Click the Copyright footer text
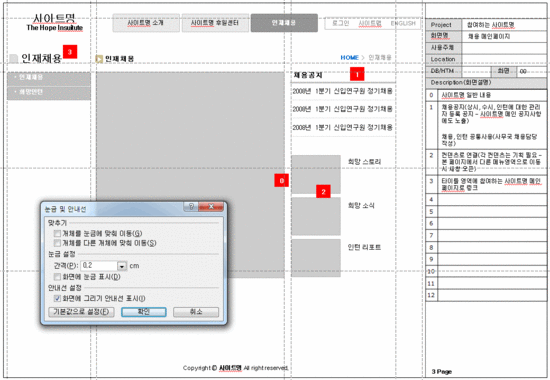 (235, 368)
